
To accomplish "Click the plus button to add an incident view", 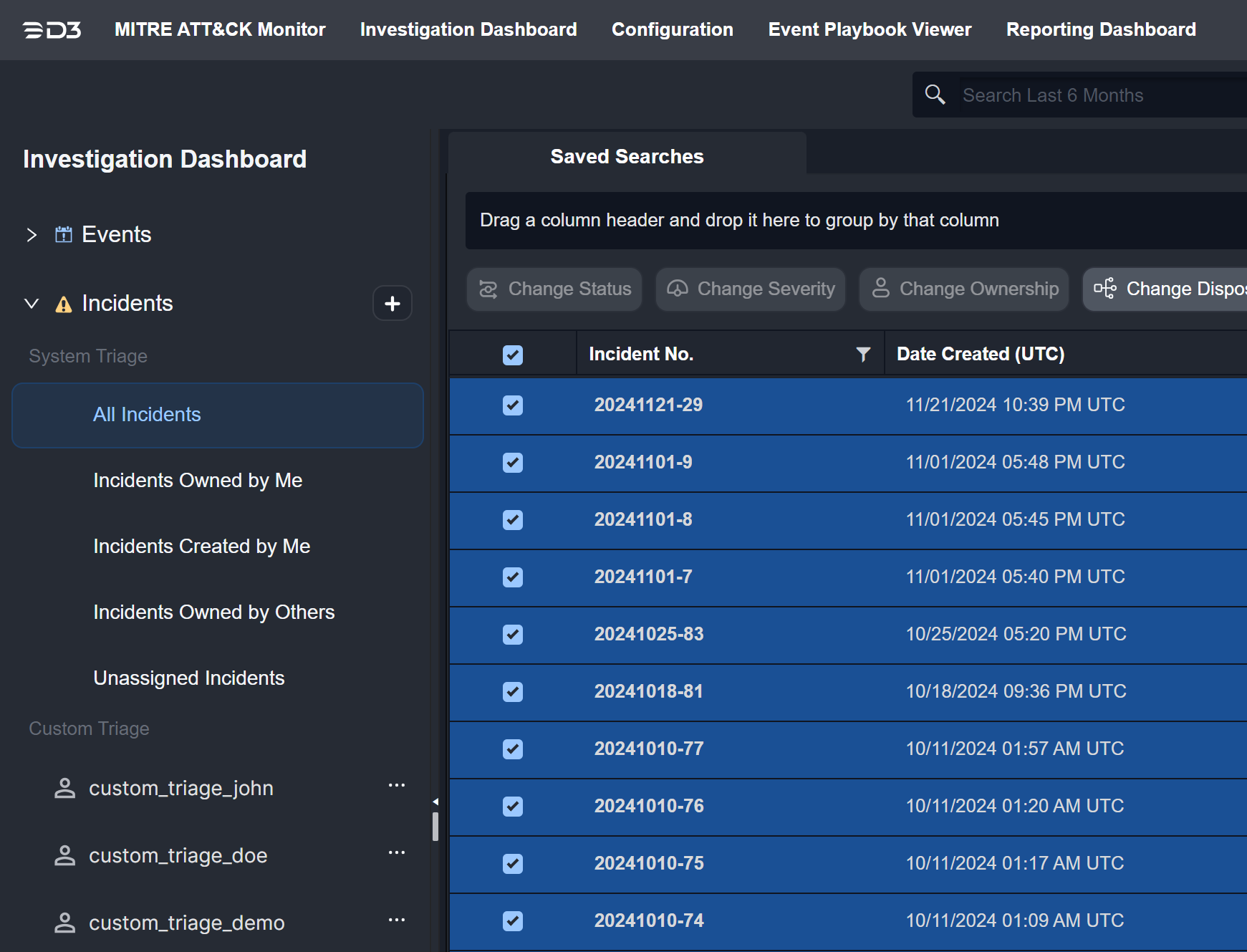I will 393,303.
